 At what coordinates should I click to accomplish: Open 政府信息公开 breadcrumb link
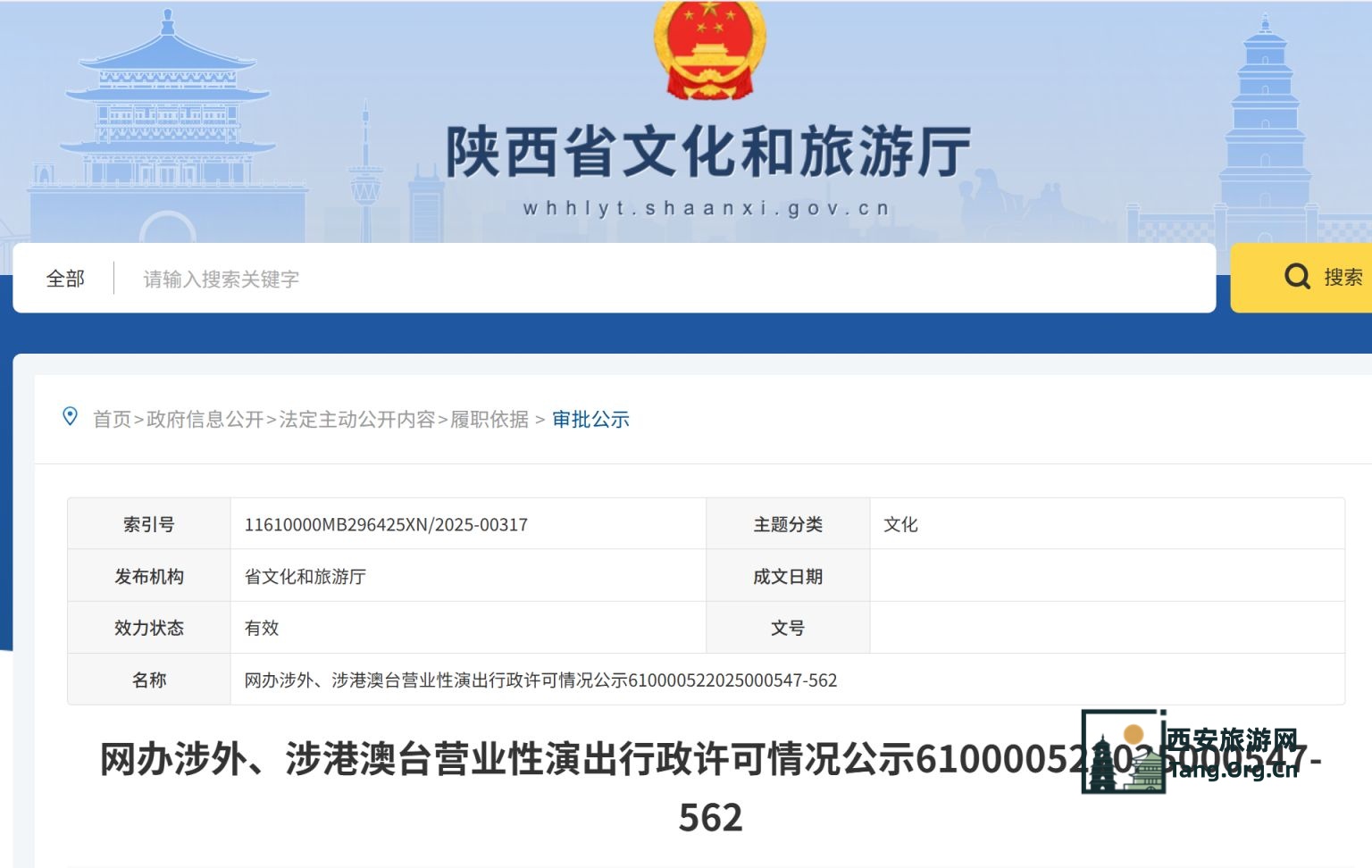tap(205, 420)
